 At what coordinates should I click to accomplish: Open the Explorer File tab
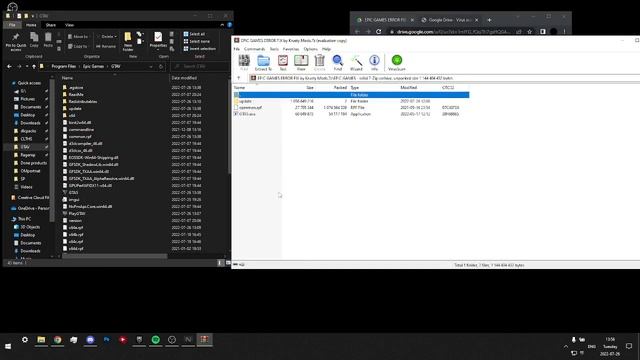(x=12, y=25)
